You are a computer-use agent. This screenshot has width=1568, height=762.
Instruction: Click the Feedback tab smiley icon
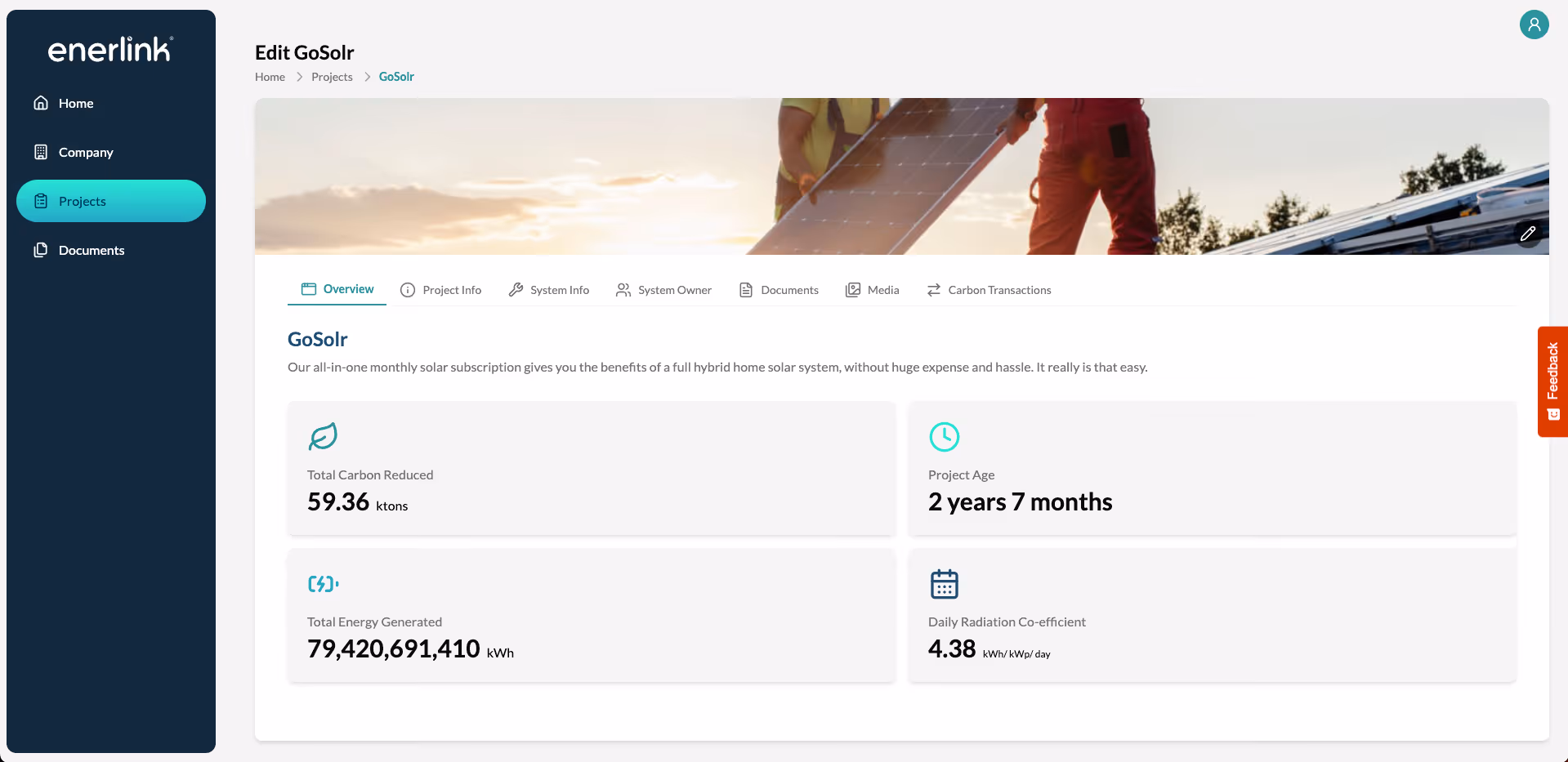[x=1553, y=415]
